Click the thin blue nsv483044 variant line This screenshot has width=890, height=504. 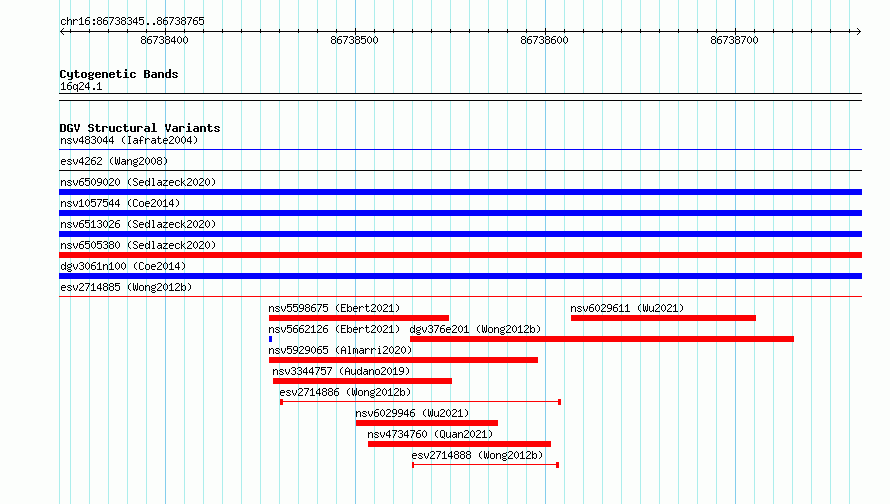point(460,150)
